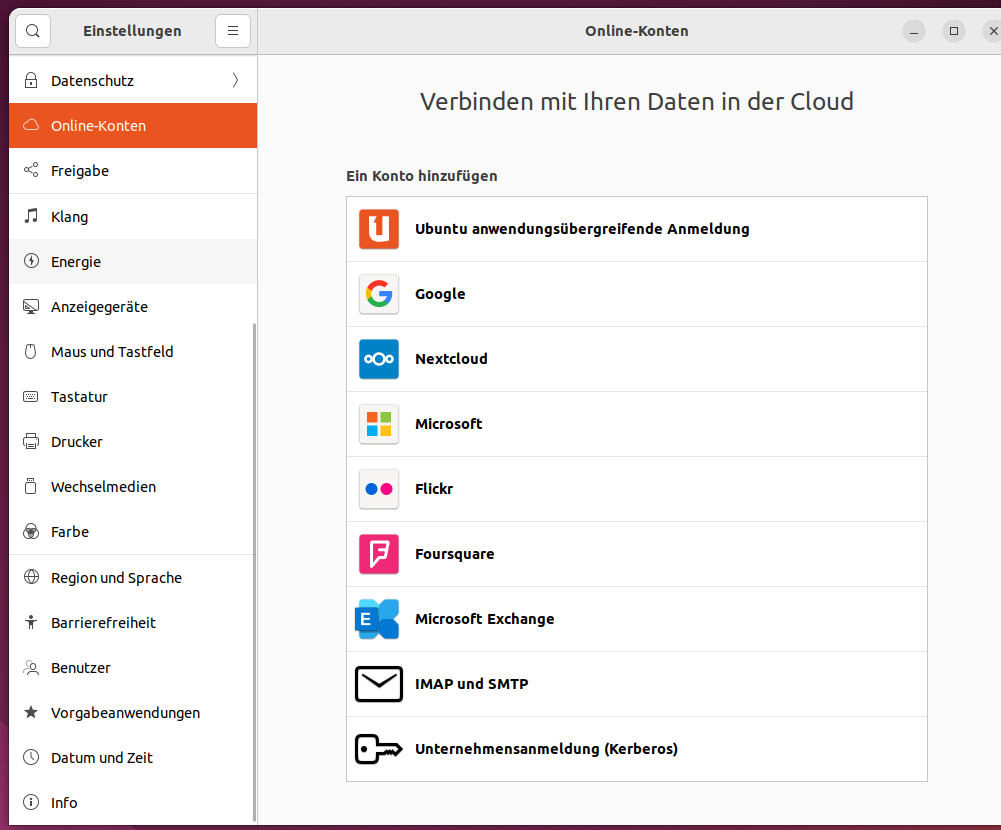Open the hamburger menu in Einstellungen header

pos(233,31)
